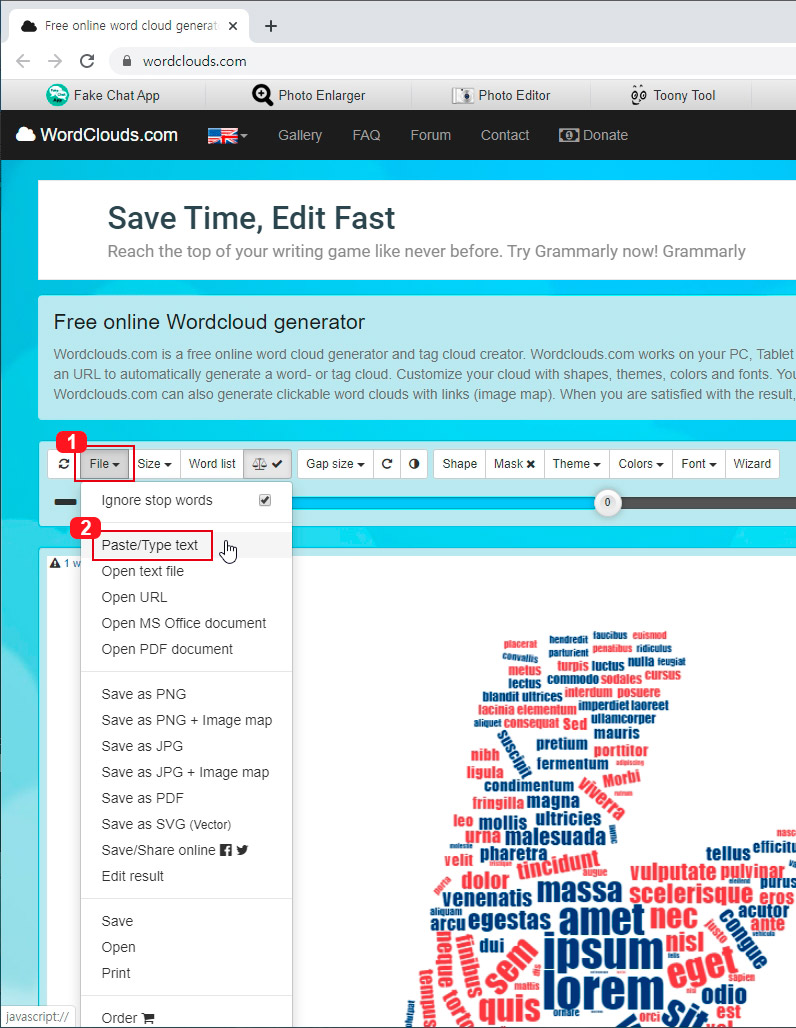Go to the Gallery page

click(x=300, y=135)
